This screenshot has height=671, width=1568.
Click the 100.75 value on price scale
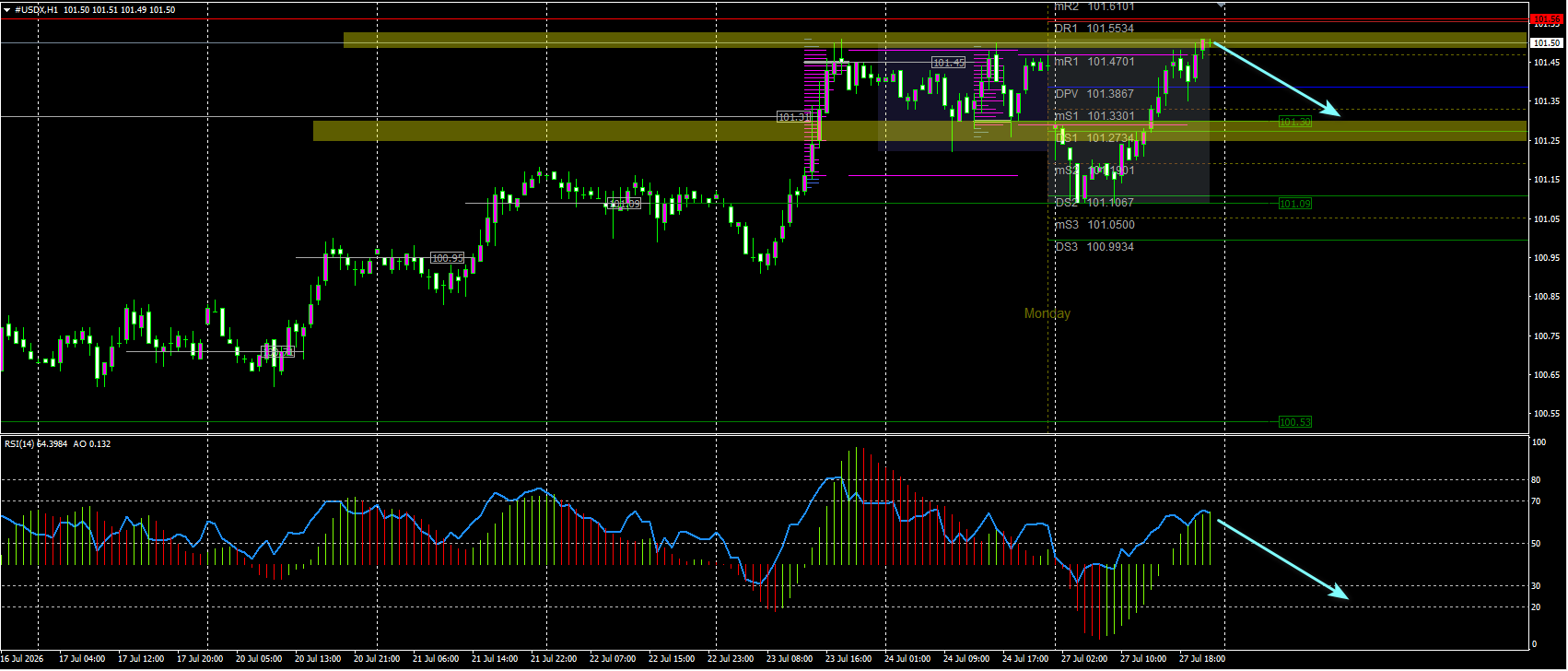1546,336
